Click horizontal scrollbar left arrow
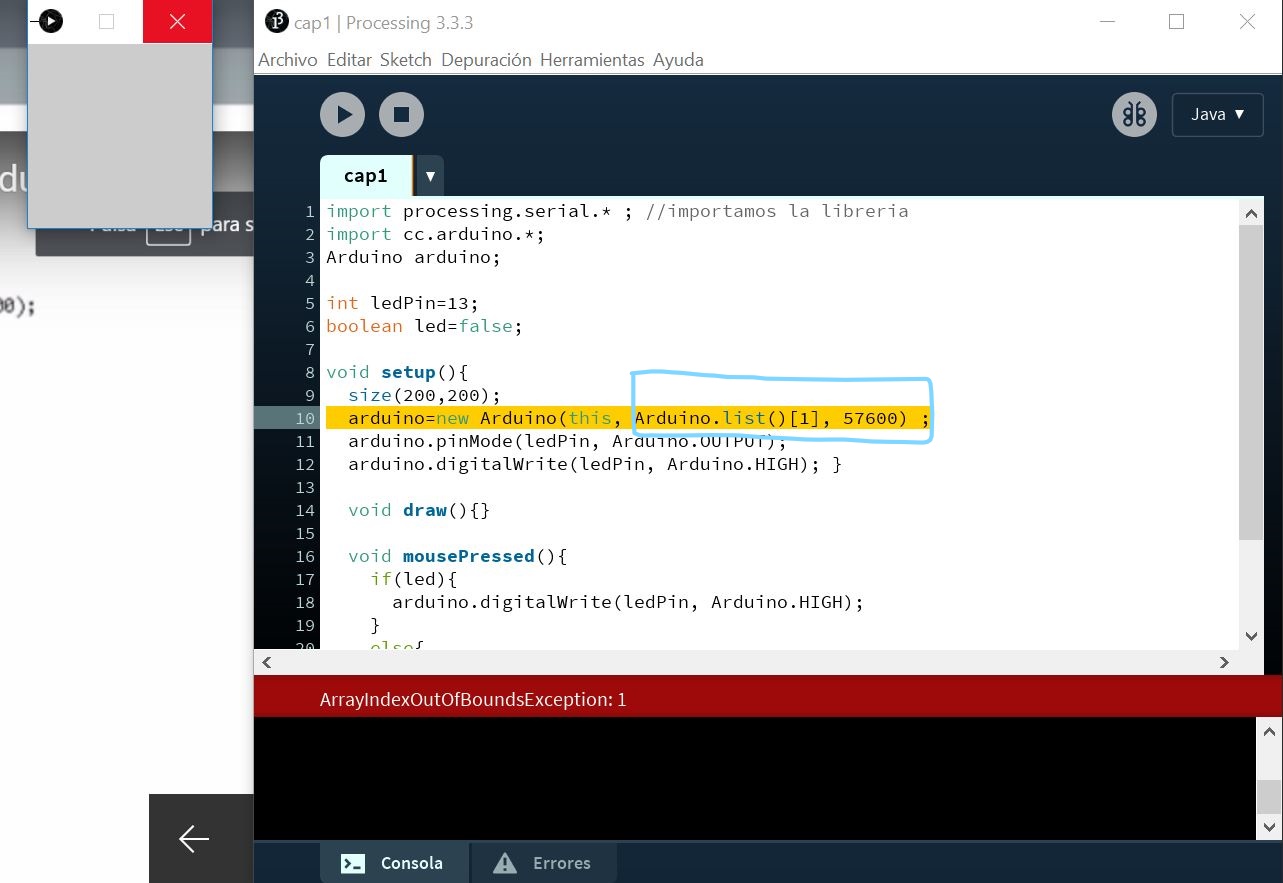The image size is (1283, 883). 267,662
